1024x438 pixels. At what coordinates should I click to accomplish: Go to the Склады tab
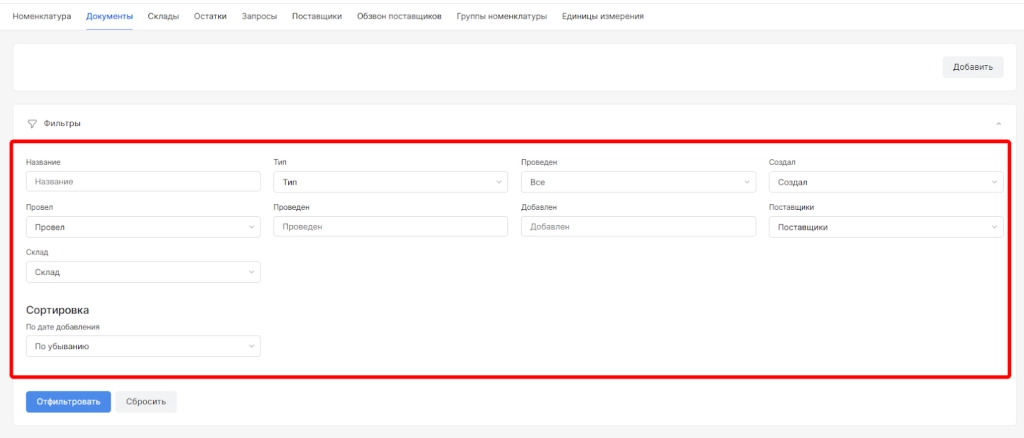click(x=163, y=17)
